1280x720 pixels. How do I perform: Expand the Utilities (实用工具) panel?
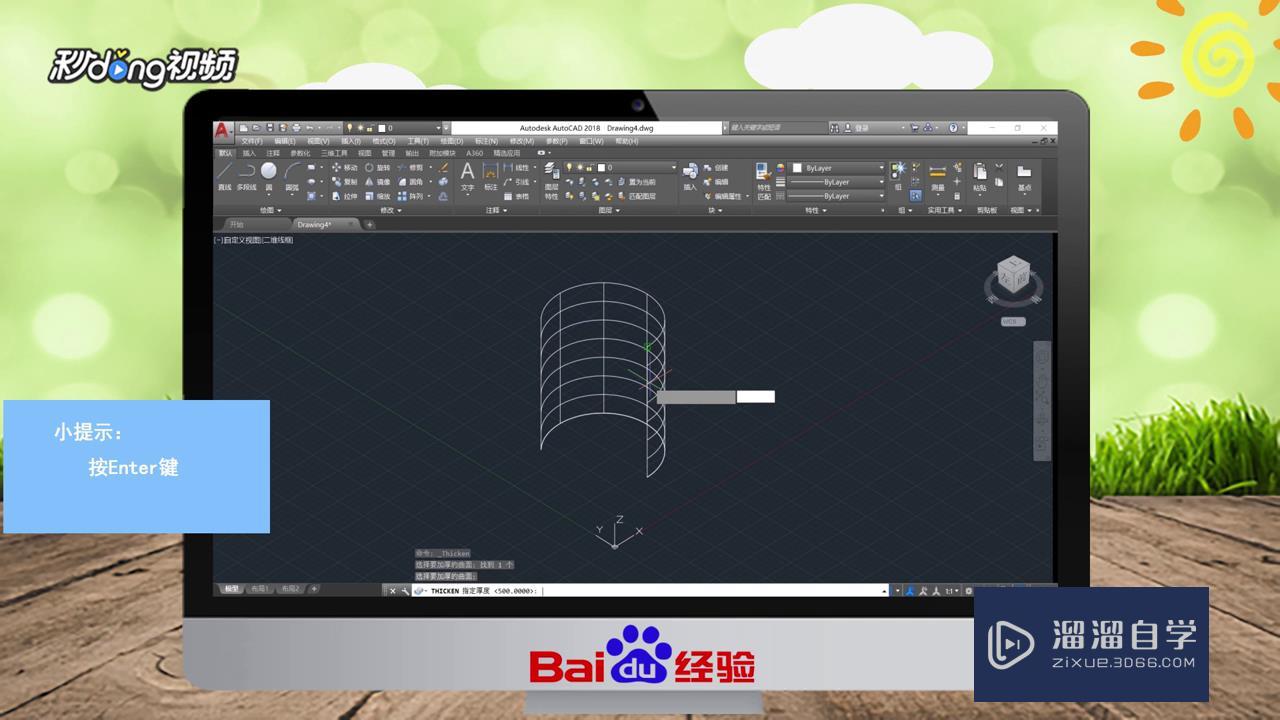pos(945,210)
